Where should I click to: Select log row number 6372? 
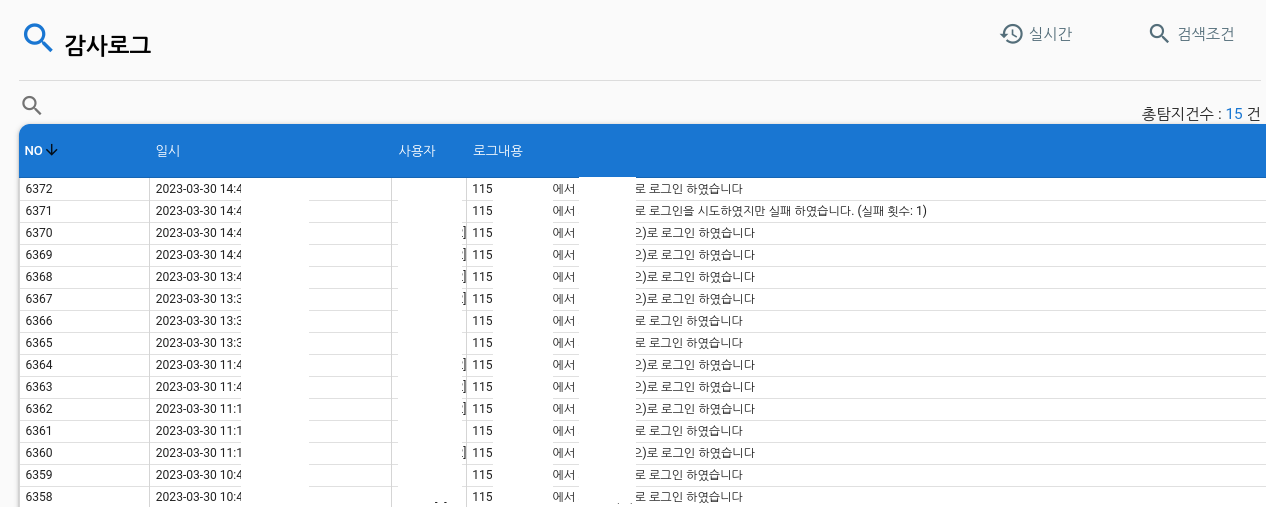click(x=39, y=189)
